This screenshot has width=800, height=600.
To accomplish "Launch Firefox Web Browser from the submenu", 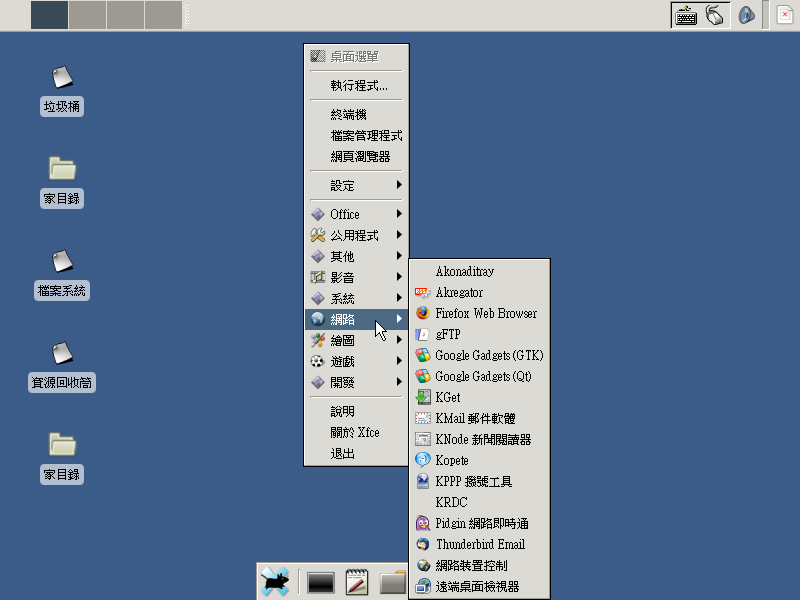I will click(x=485, y=313).
